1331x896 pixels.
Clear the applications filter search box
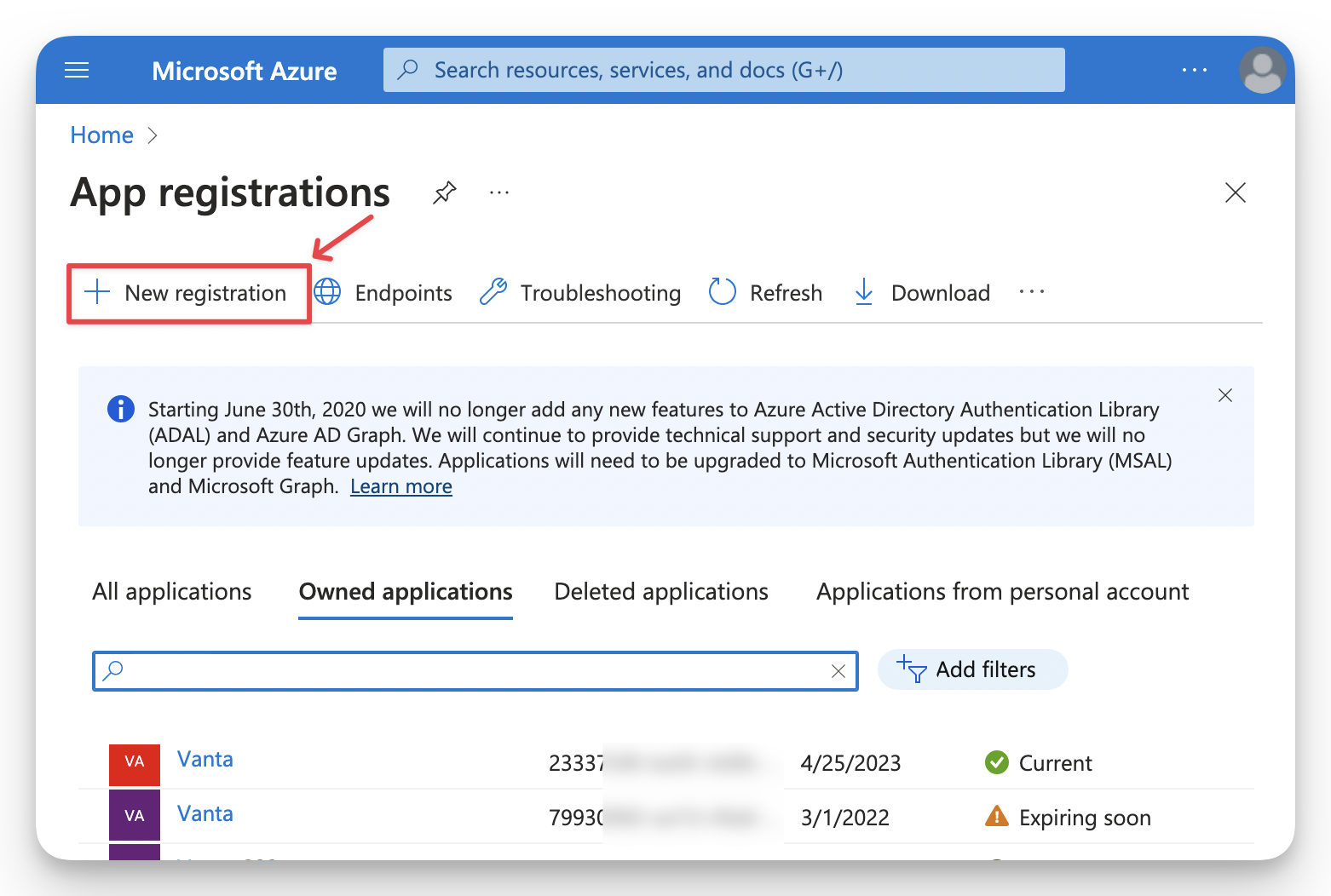(x=838, y=671)
